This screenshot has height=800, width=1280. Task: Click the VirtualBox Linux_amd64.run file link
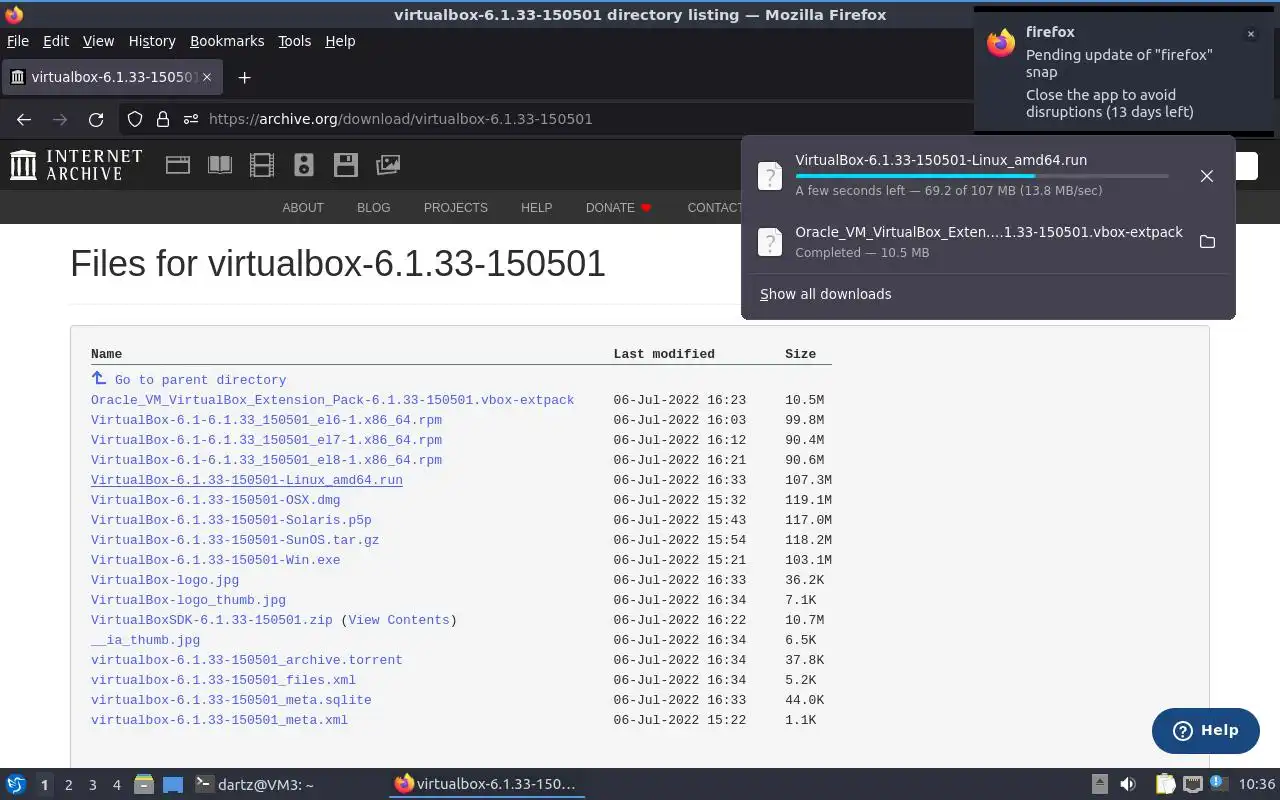pos(246,480)
